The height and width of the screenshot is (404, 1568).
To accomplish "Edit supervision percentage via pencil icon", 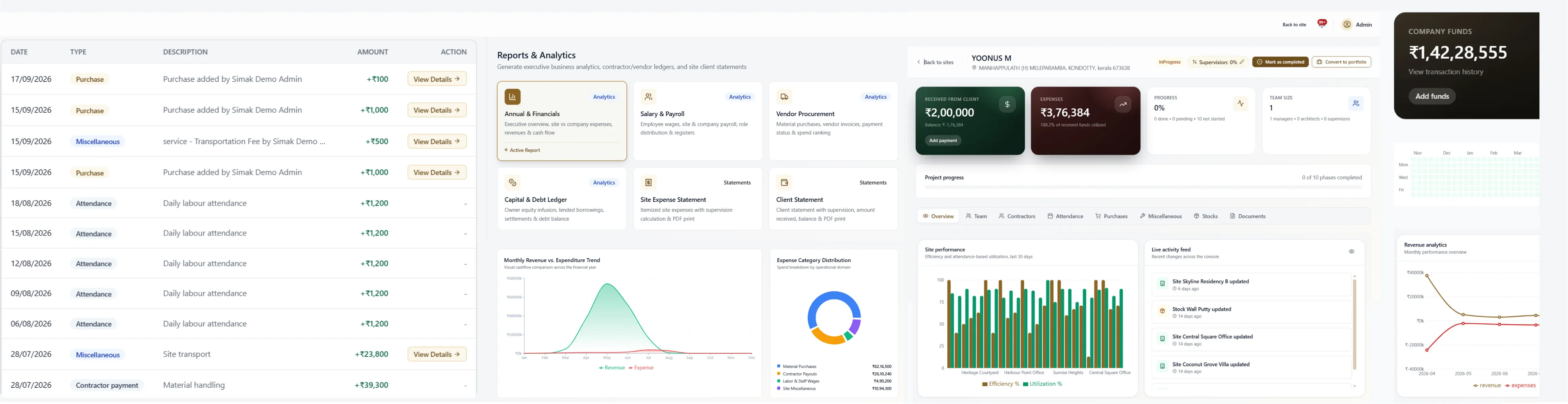I will coord(1242,62).
